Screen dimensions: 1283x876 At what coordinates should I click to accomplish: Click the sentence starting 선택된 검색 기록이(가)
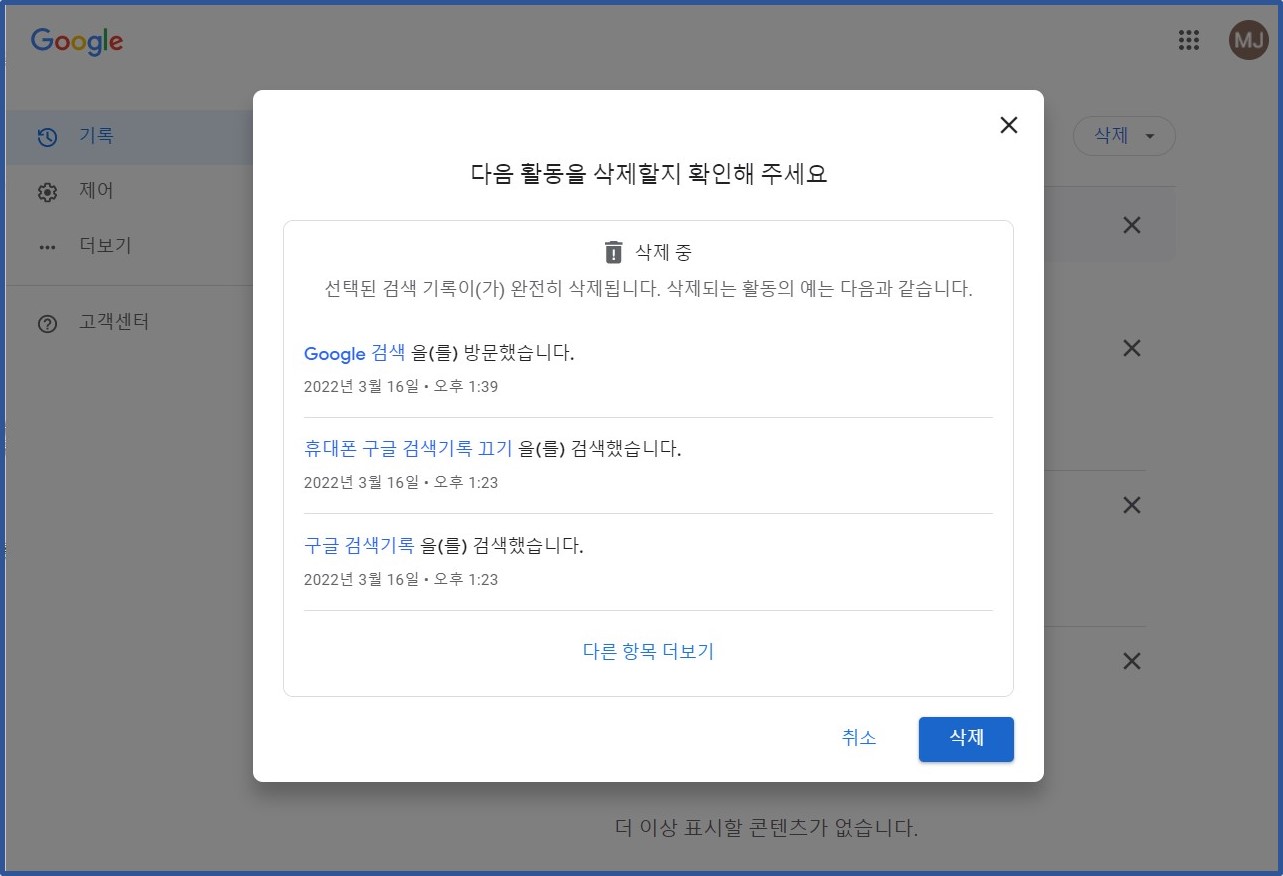click(x=649, y=290)
